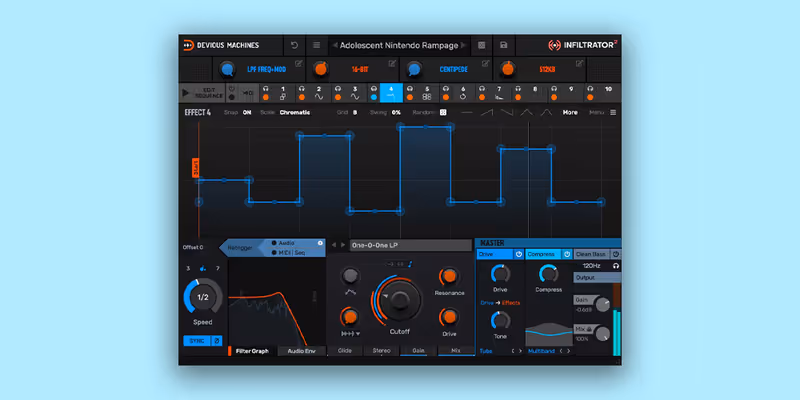Screen dimensions: 800x400
Task: Select the dotted note speed icon
Action: (203, 268)
